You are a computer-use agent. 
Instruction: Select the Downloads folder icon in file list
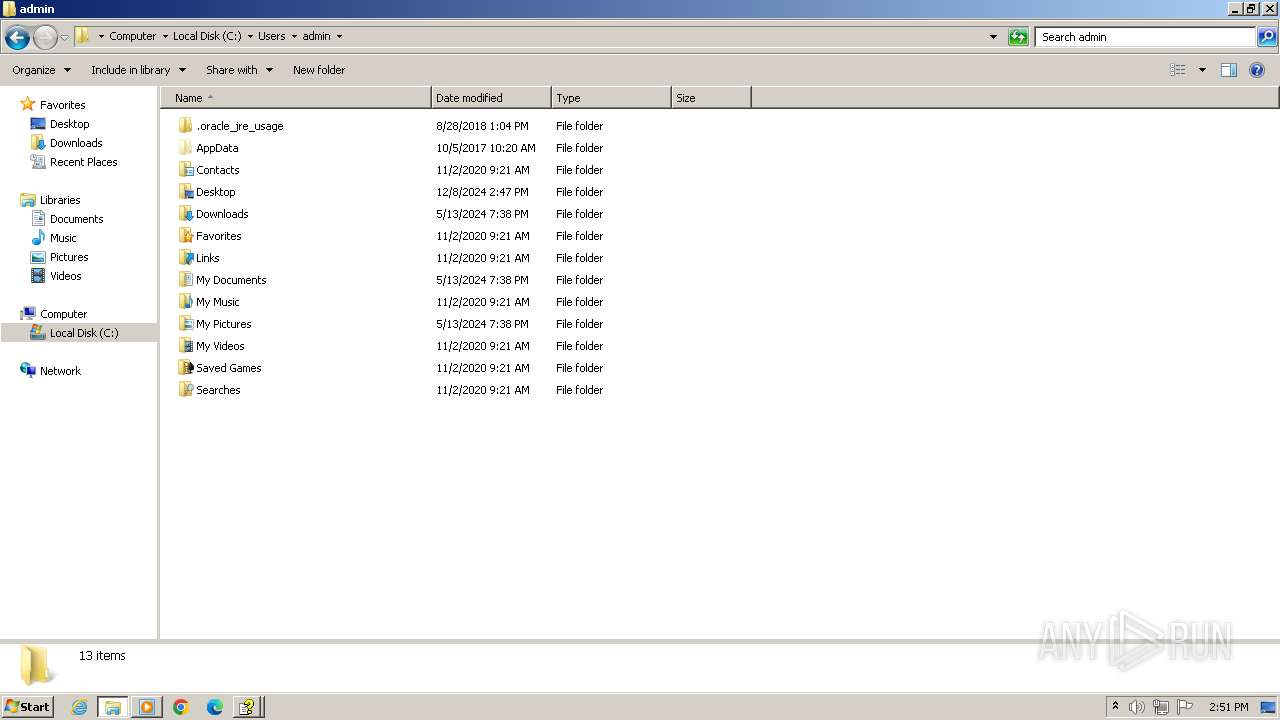coord(185,214)
